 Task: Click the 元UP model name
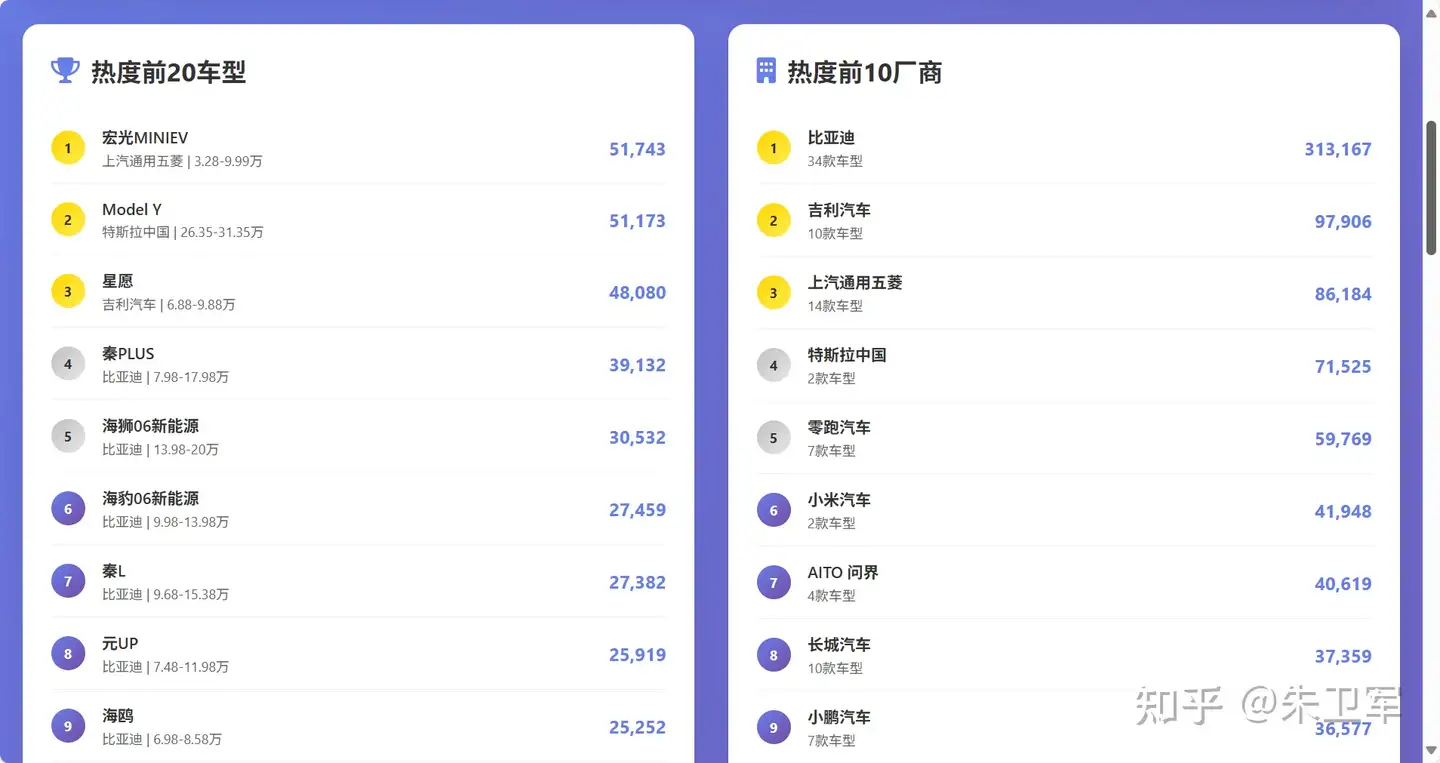pyautogui.click(x=120, y=644)
